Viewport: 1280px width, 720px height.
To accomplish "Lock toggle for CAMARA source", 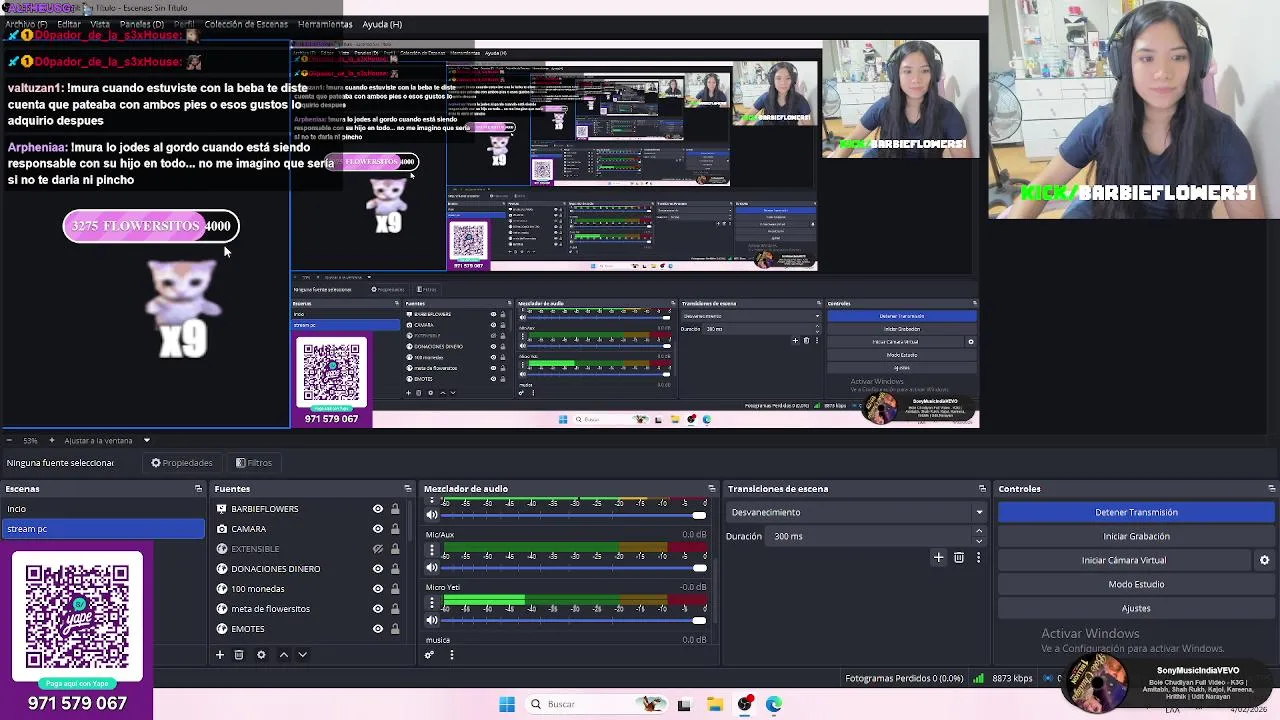I will (395, 529).
